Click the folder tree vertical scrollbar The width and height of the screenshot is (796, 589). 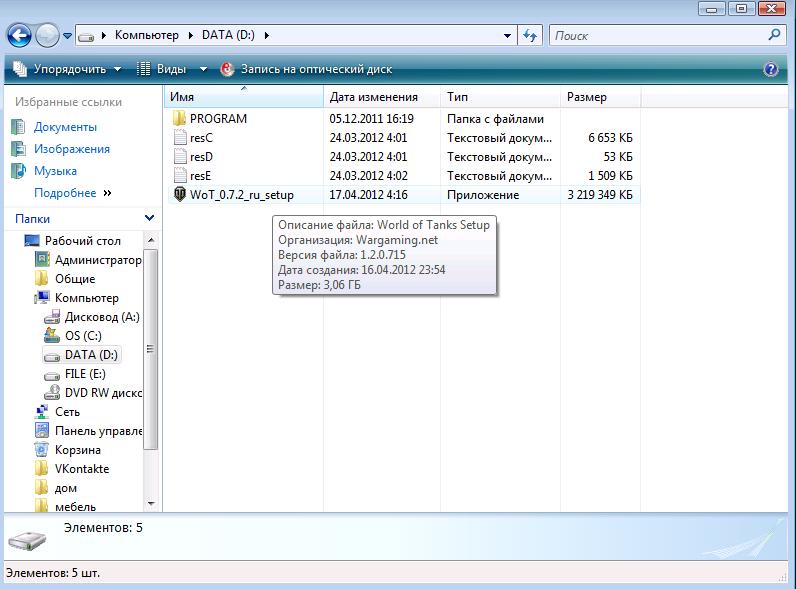tap(151, 350)
